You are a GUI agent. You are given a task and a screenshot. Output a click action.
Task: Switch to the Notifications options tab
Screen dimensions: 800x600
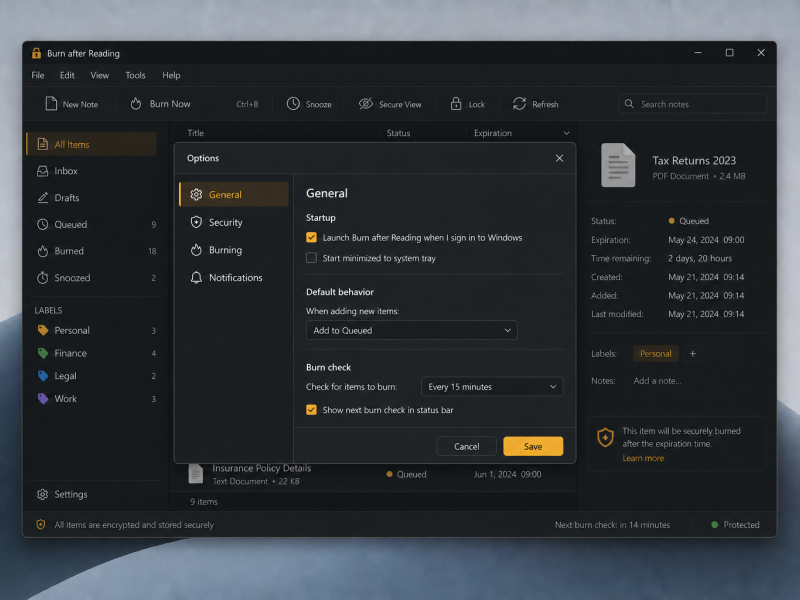[x=234, y=278]
